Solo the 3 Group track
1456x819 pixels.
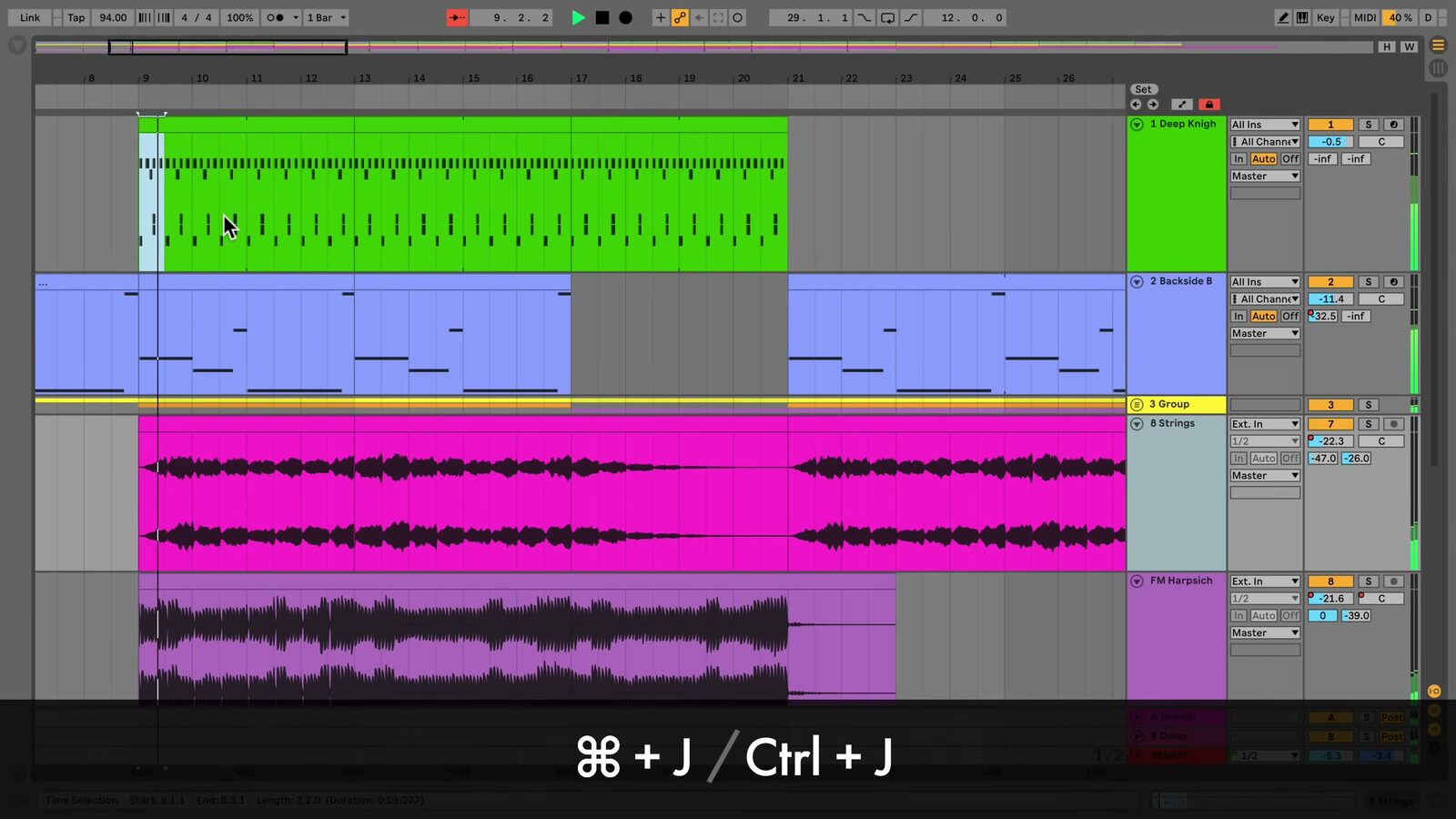click(x=1368, y=405)
